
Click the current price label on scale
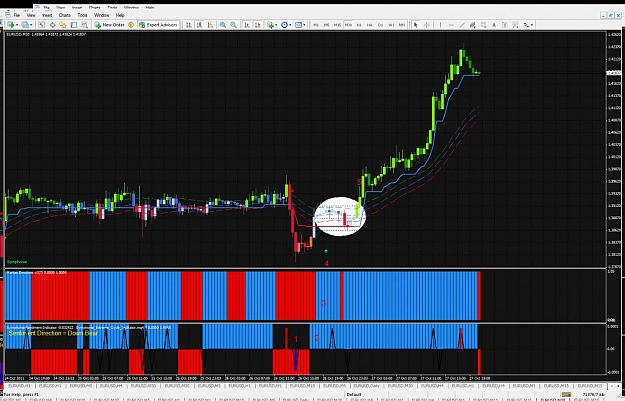coord(614,73)
